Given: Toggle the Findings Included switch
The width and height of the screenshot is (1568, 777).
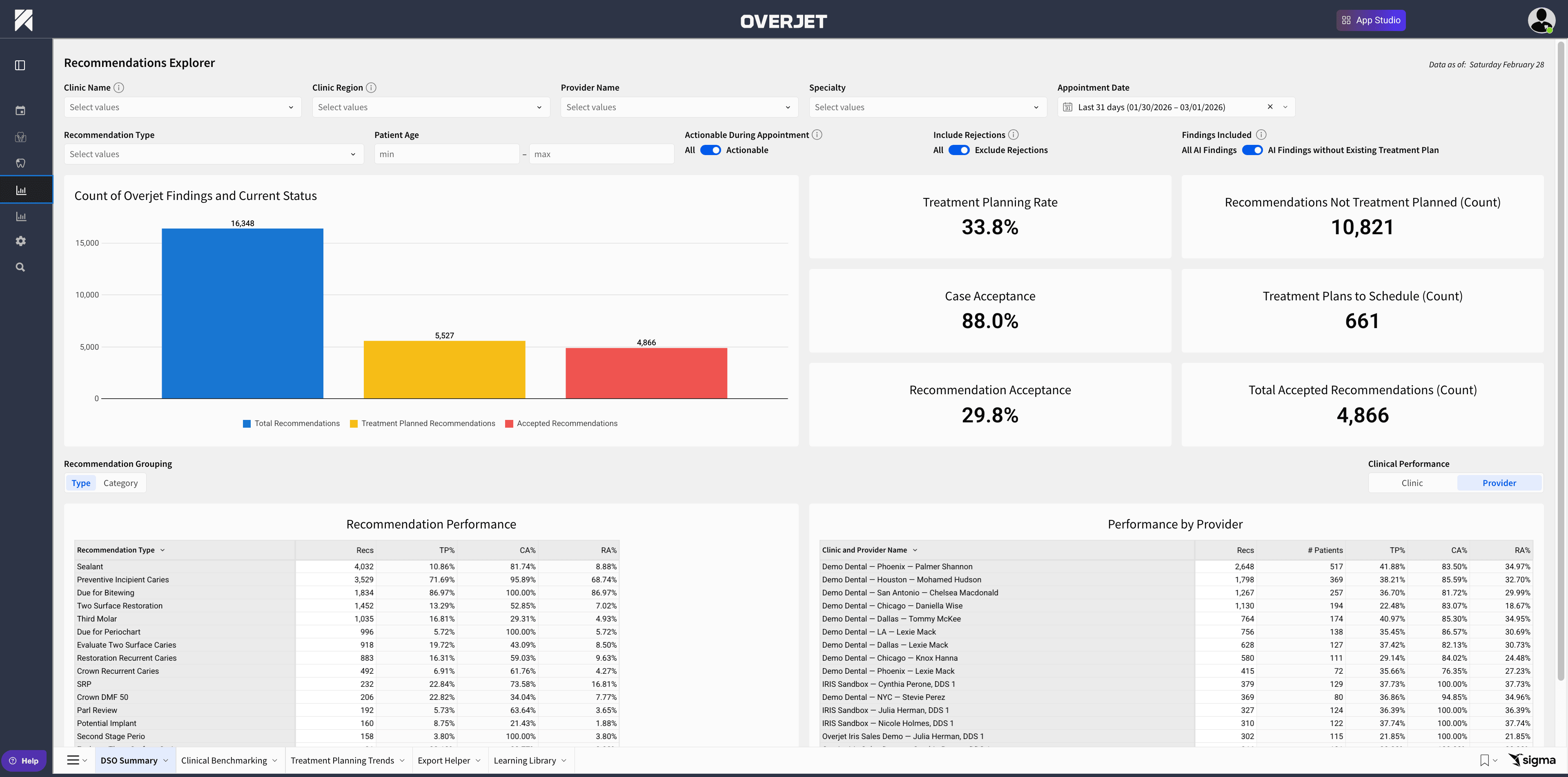Looking at the screenshot, I should tap(1252, 150).
